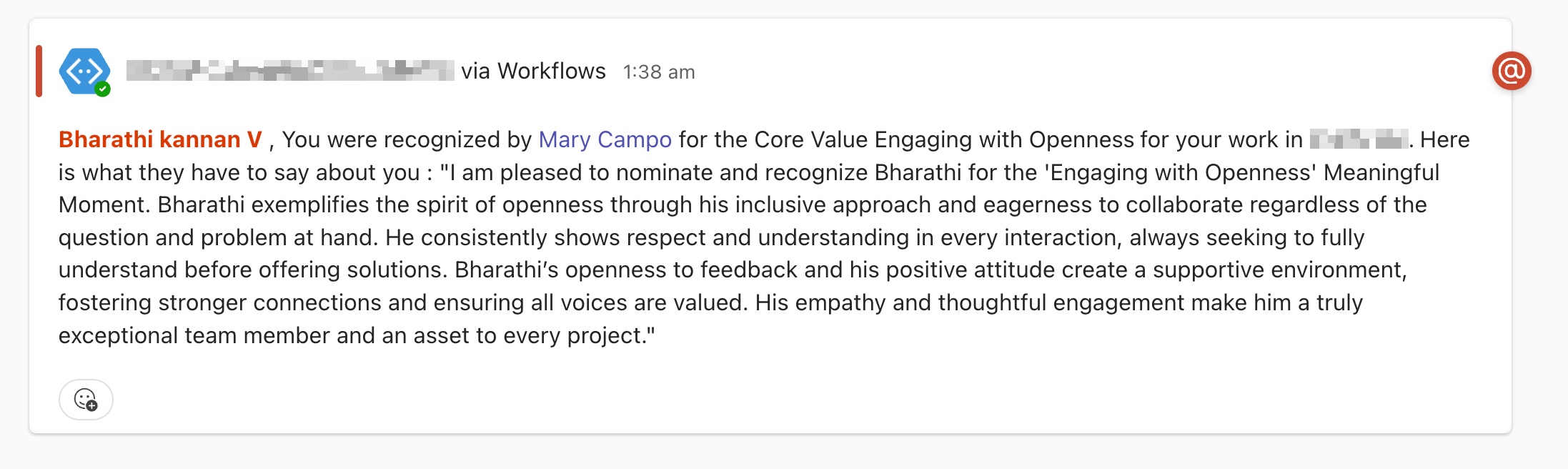Click the blurred sender name in header

coord(290,71)
